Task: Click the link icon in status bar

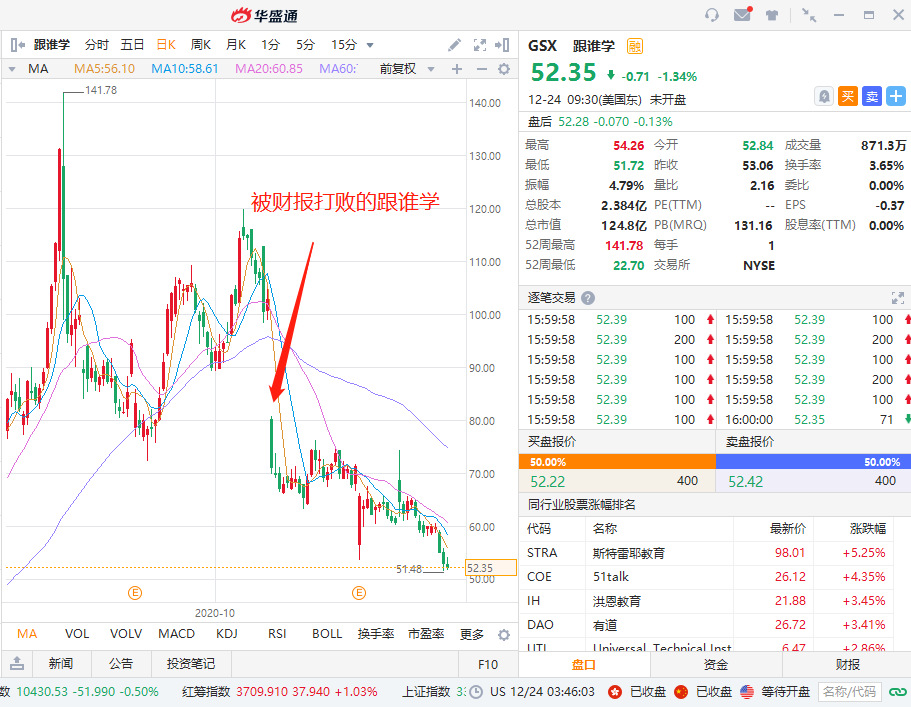Action: click(898, 692)
